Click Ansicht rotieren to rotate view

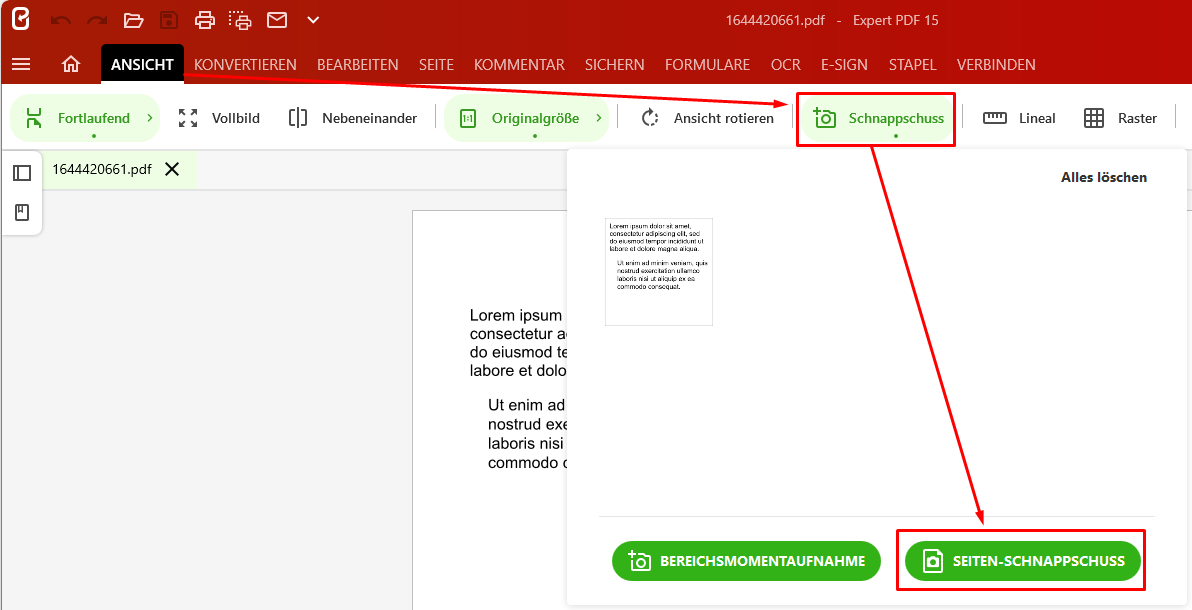pyautogui.click(x=708, y=118)
